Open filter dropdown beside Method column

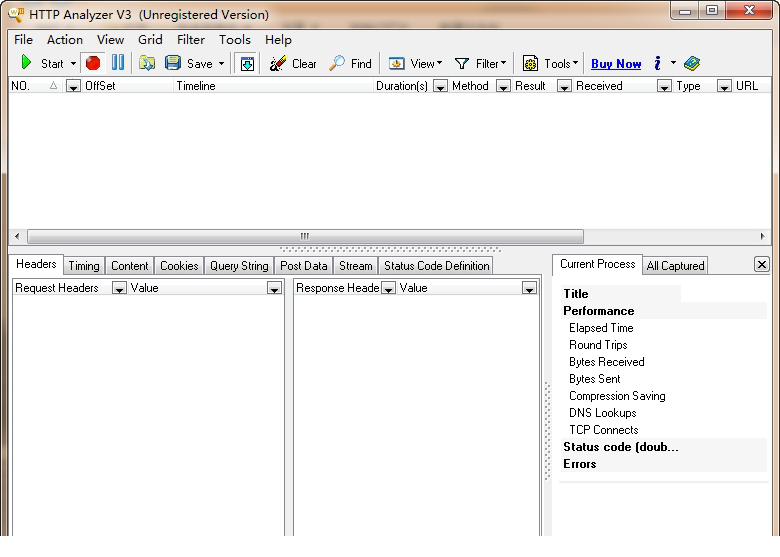click(440, 87)
